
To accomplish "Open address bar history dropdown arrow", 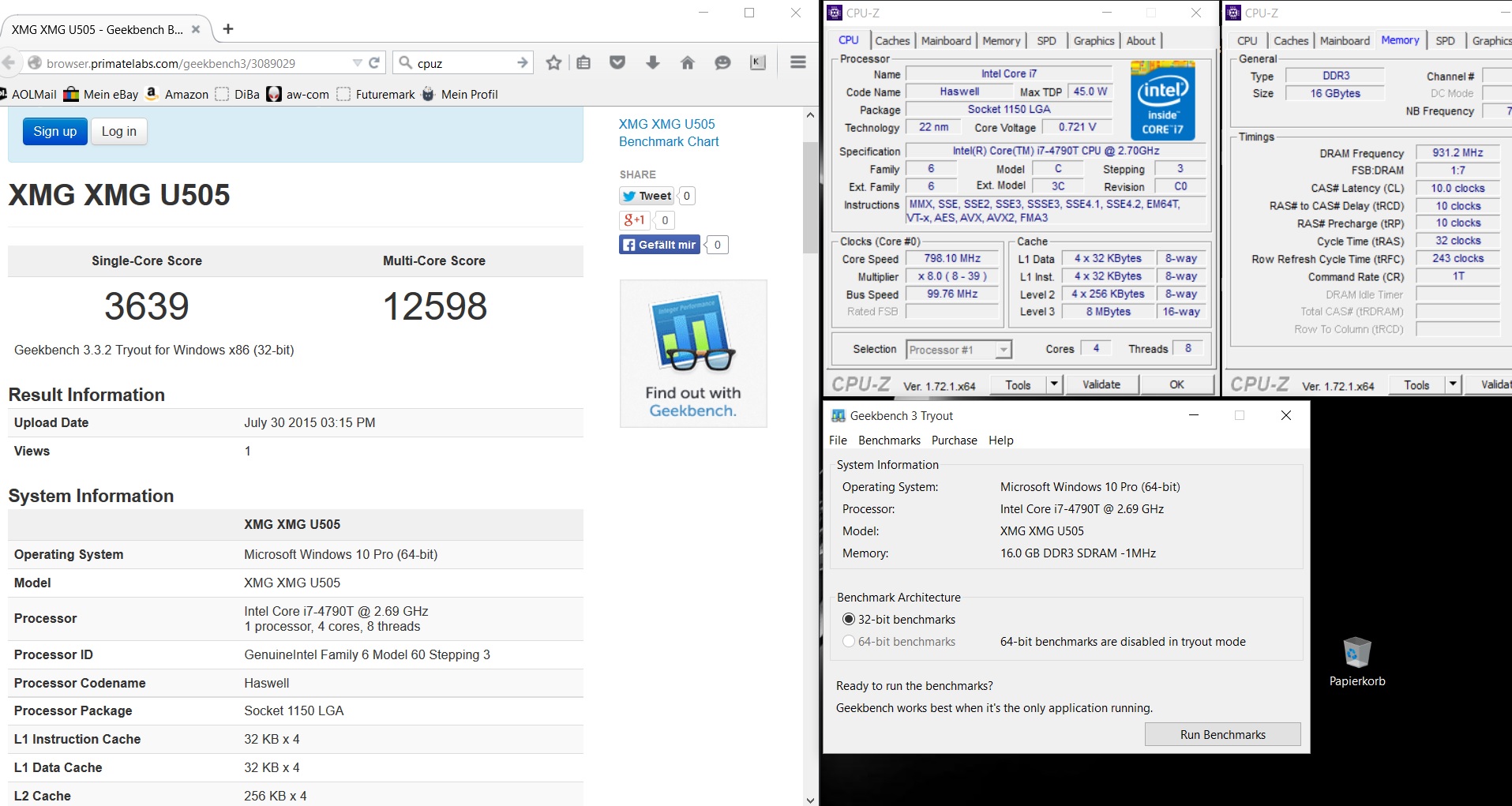I will click(x=357, y=63).
